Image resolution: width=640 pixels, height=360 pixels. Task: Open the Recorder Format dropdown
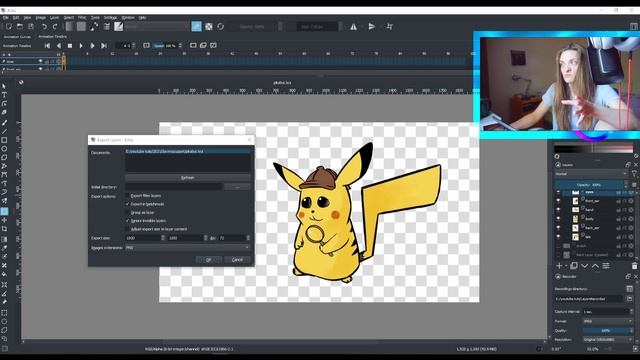pos(608,321)
